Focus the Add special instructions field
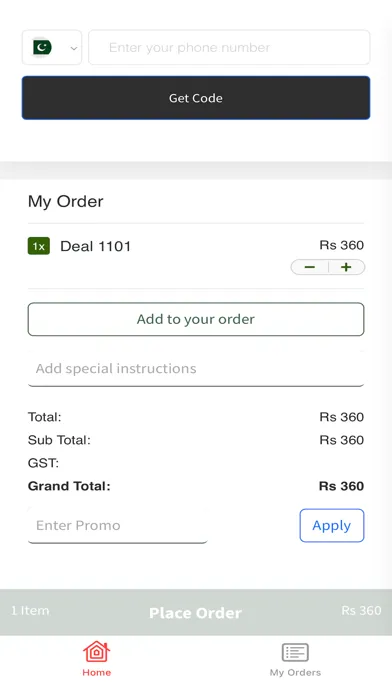Image resolution: width=392 pixels, height=696 pixels. pos(196,368)
